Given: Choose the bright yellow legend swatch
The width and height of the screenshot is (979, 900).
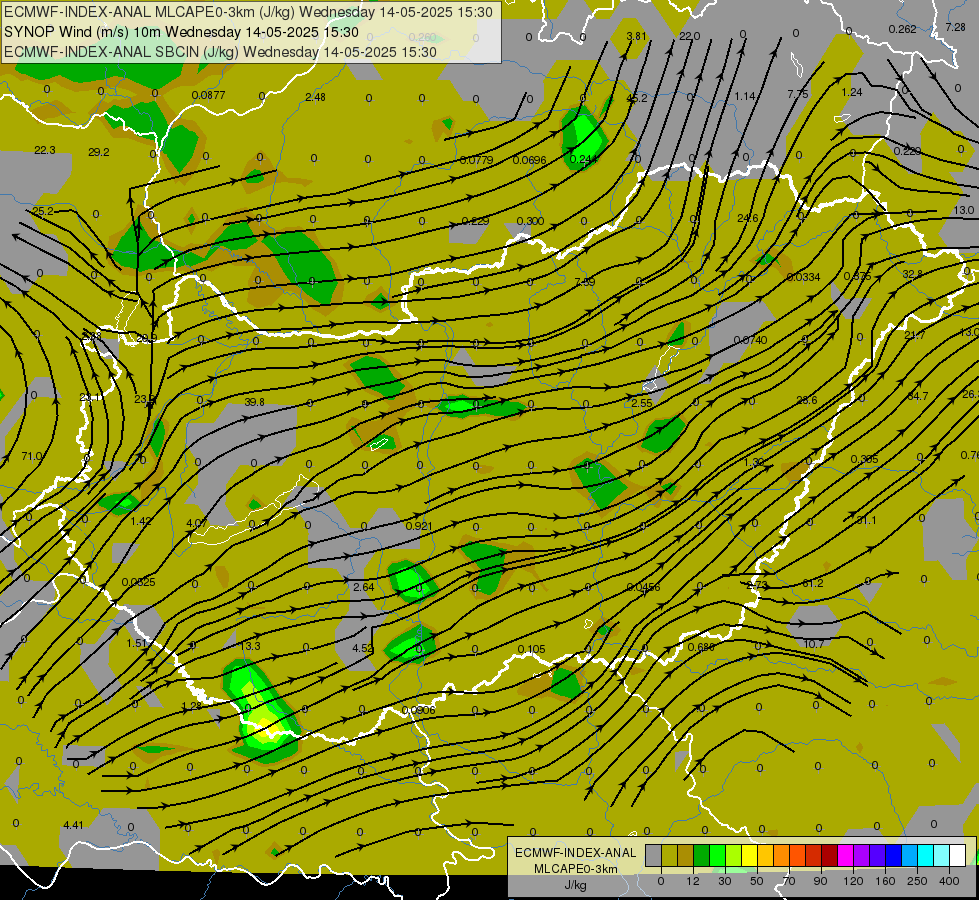Looking at the screenshot, I should pyautogui.click(x=749, y=856).
